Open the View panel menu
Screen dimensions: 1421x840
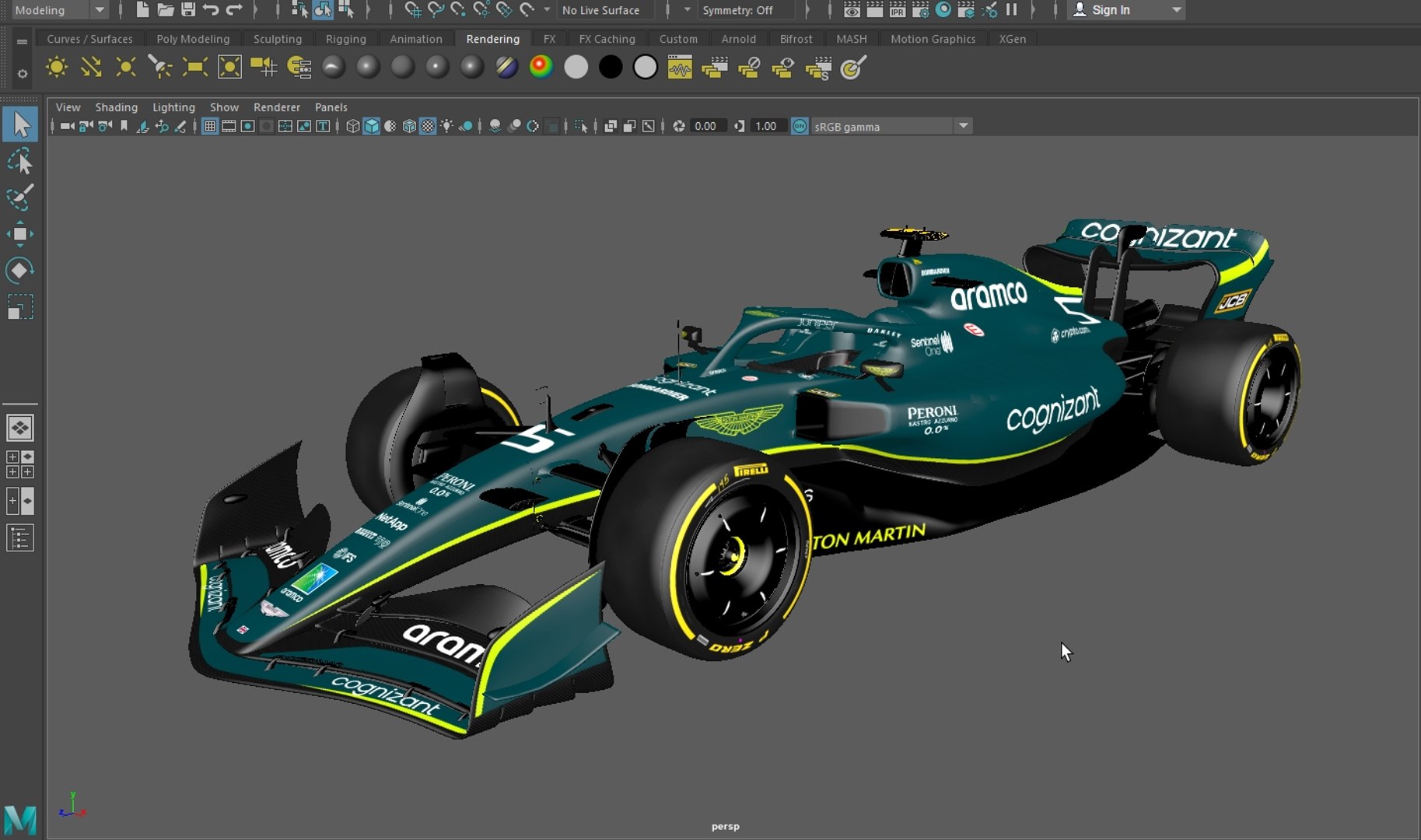[x=68, y=107]
